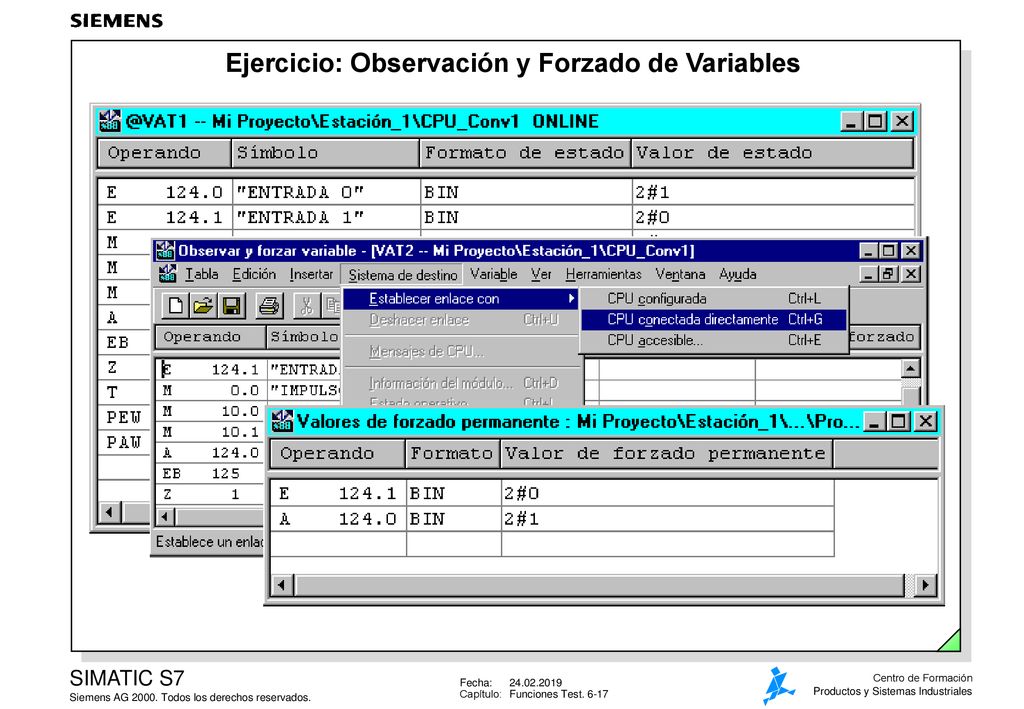This screenshot has height=709, width=1024.
Task: Select PEW operand row in VAT1
Action: [125, 417]
